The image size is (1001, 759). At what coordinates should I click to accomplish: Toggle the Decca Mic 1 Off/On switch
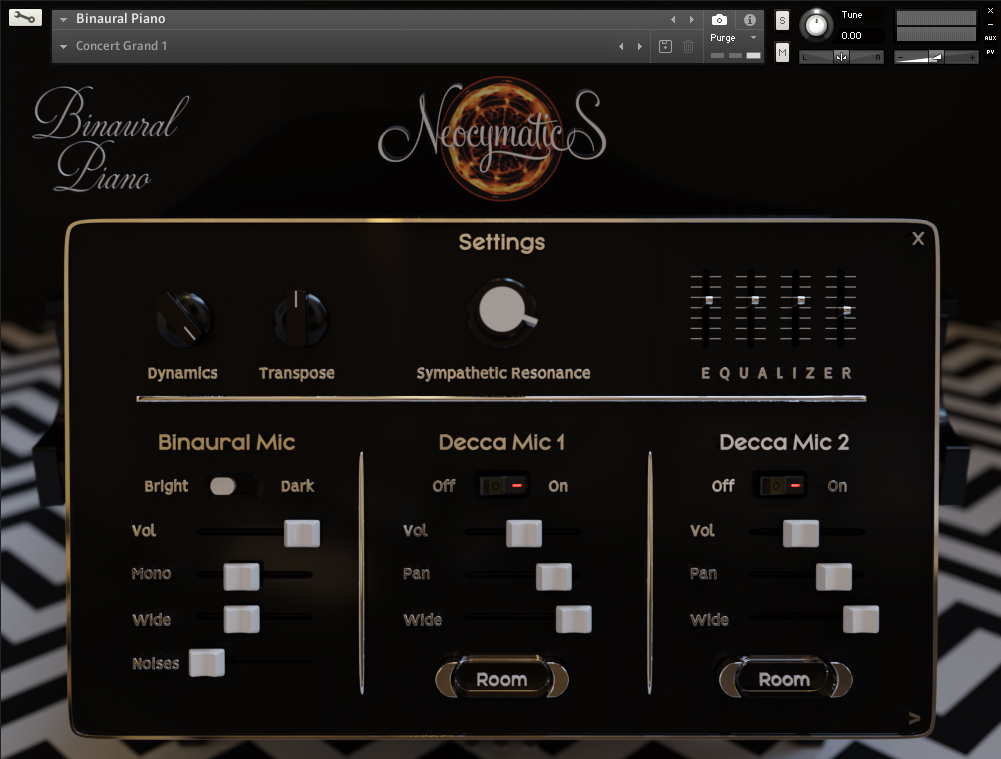tap(502, 486)
